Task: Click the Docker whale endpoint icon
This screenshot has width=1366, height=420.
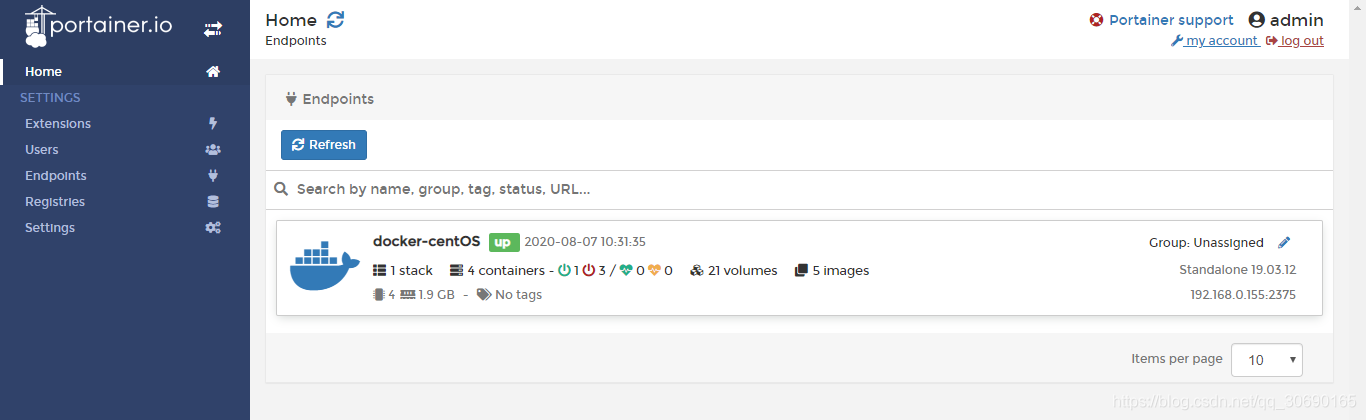Action: (325, 265)
